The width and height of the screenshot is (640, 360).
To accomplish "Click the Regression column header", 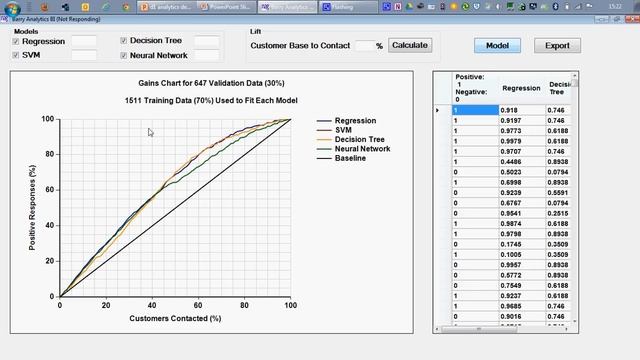I will click(521, 88).
